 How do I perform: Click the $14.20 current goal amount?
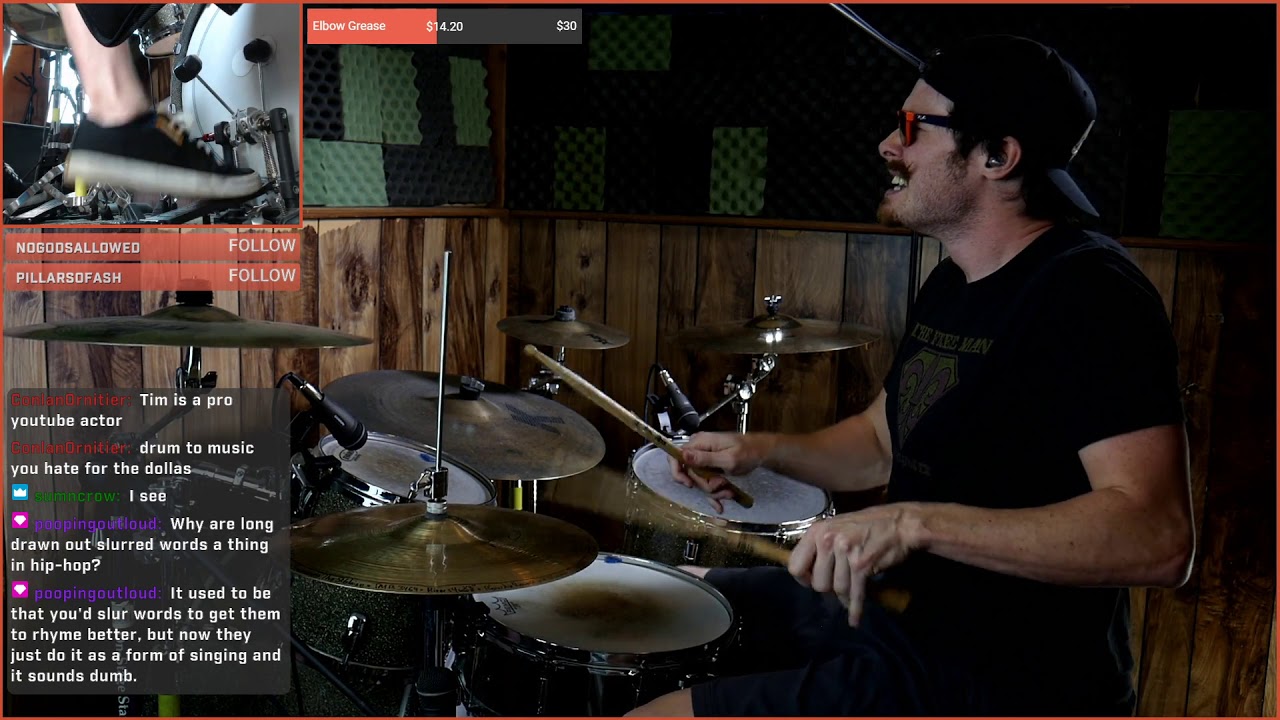click(444, 27)
